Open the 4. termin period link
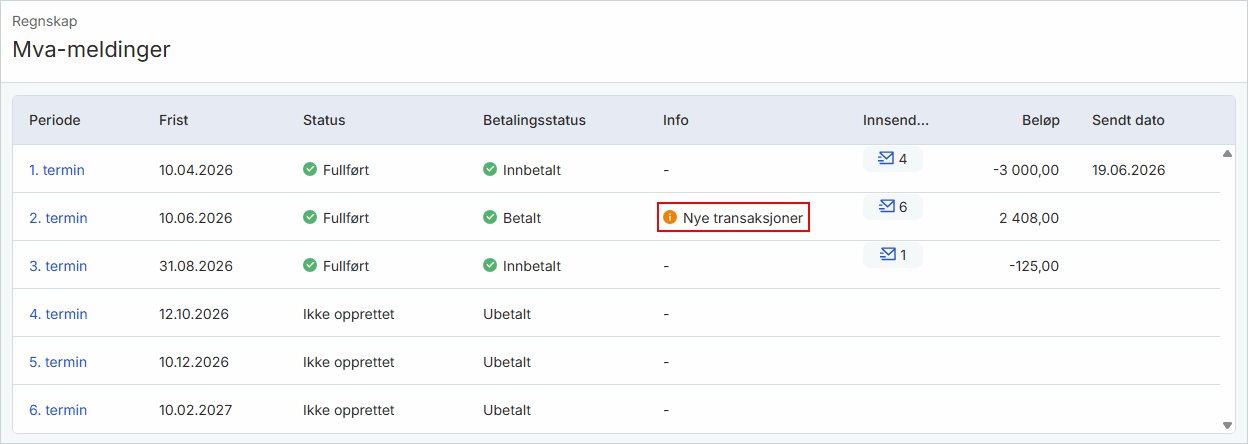The height and width of the screenshot is (444, 1248). coord(58,314)
